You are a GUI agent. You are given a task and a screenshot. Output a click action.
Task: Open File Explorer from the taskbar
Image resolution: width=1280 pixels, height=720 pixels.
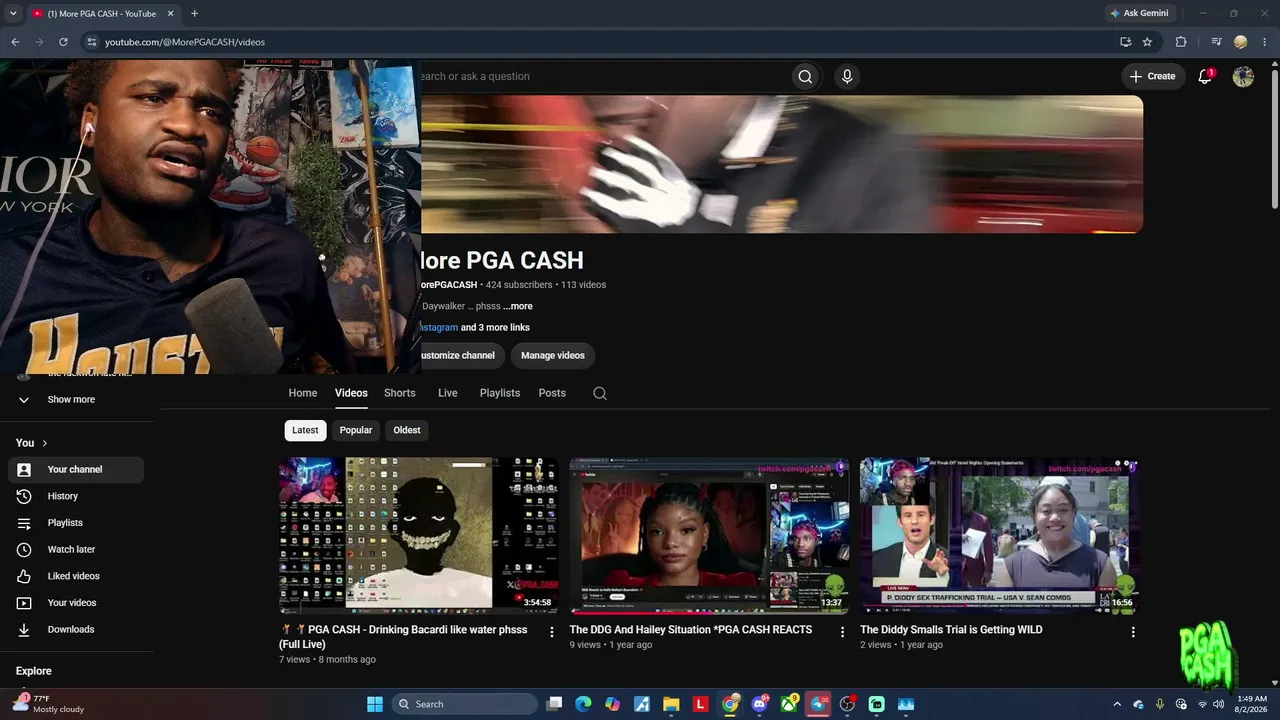672,704
